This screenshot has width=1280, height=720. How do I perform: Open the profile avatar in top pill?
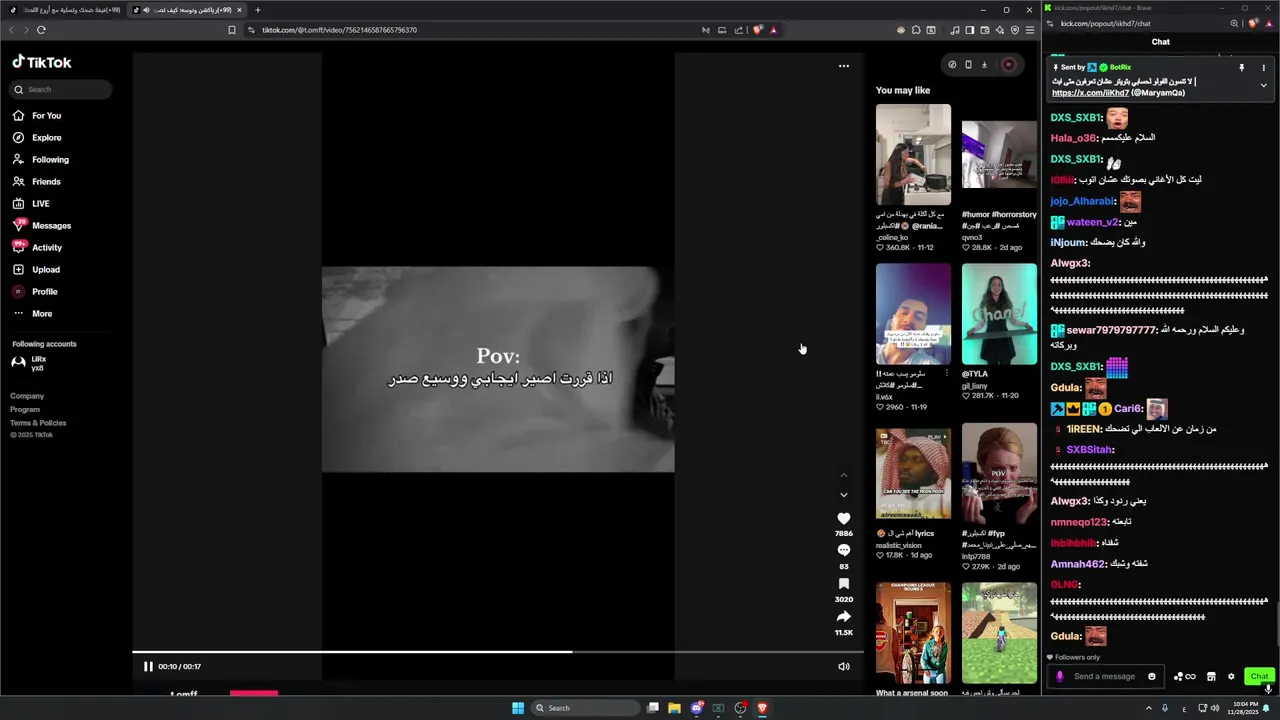(1008, 65)
